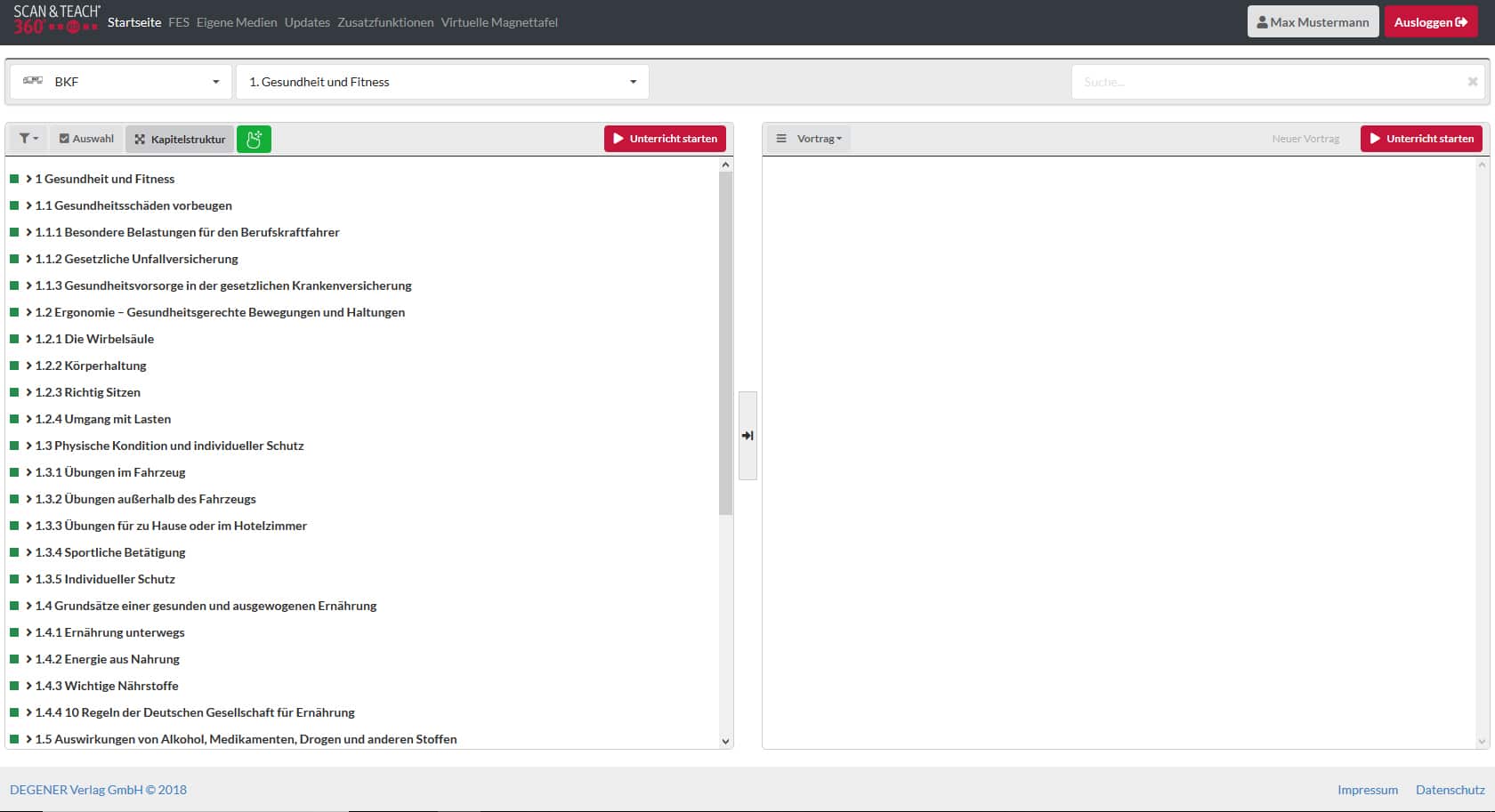Click the chapter list scrollbar thumb

(x=725, y=342)
